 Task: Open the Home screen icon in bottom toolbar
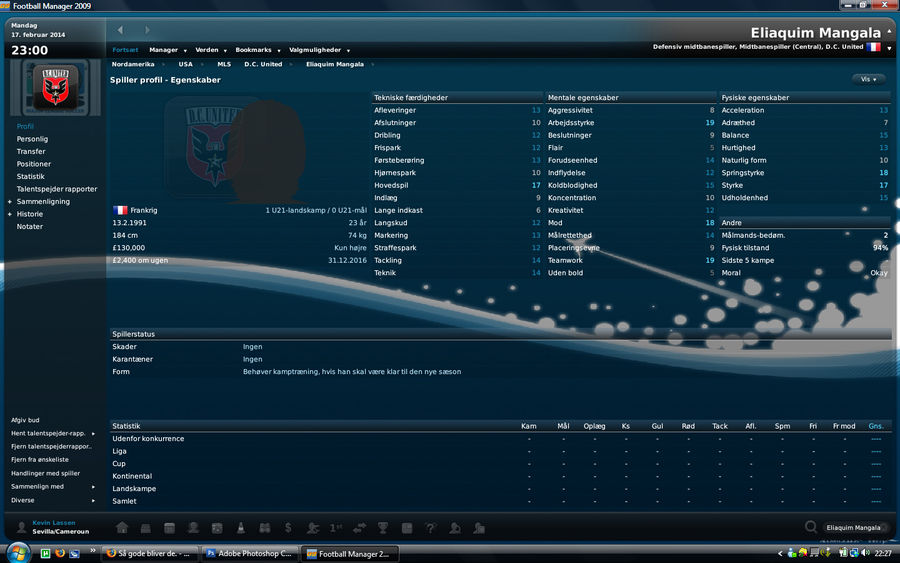[122, 527]
